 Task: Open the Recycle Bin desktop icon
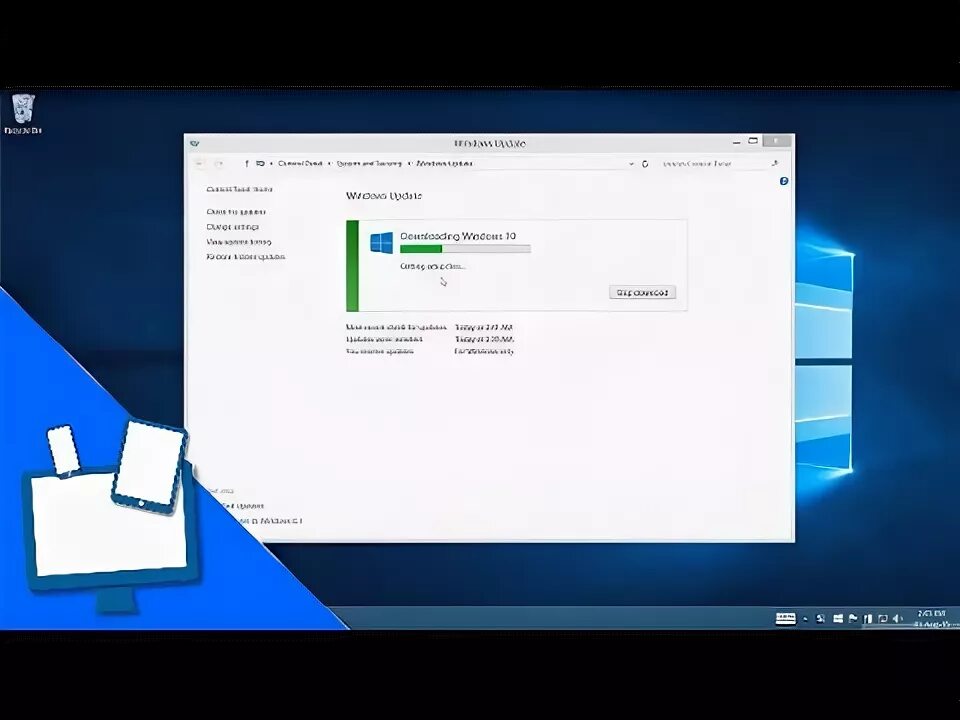point(23,114)
